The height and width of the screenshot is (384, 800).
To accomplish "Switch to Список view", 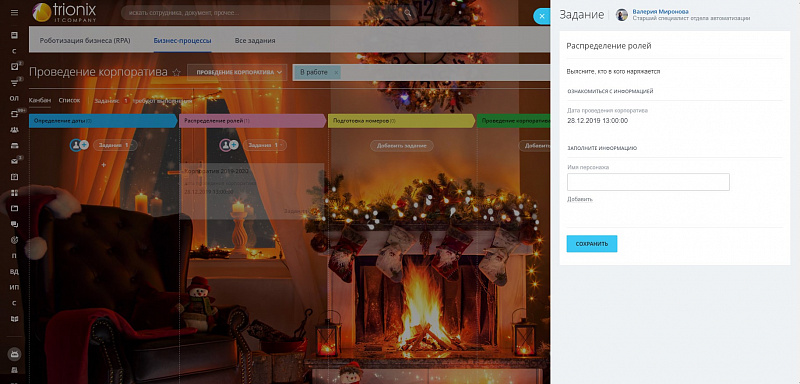I will tap(69, 100).
